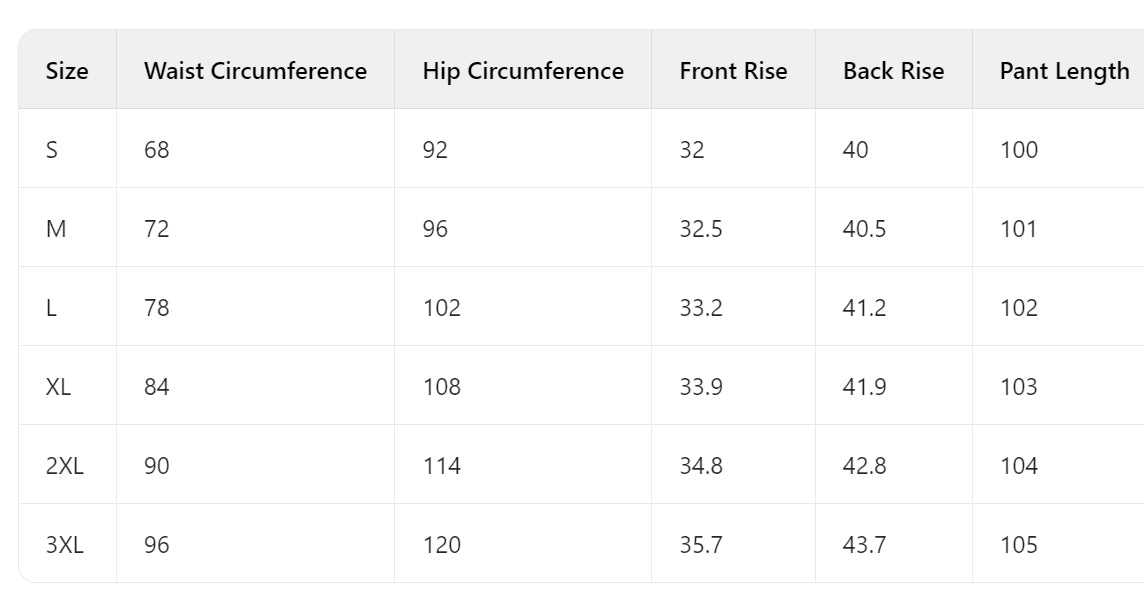Click the Back Rise column header
1144x594 pixels.
[893, 71]
